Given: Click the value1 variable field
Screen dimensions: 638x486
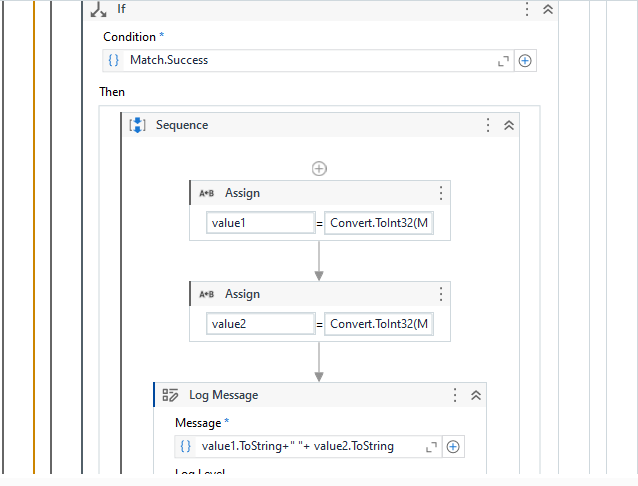Looking at the screenshot, I should pos(260,223).
